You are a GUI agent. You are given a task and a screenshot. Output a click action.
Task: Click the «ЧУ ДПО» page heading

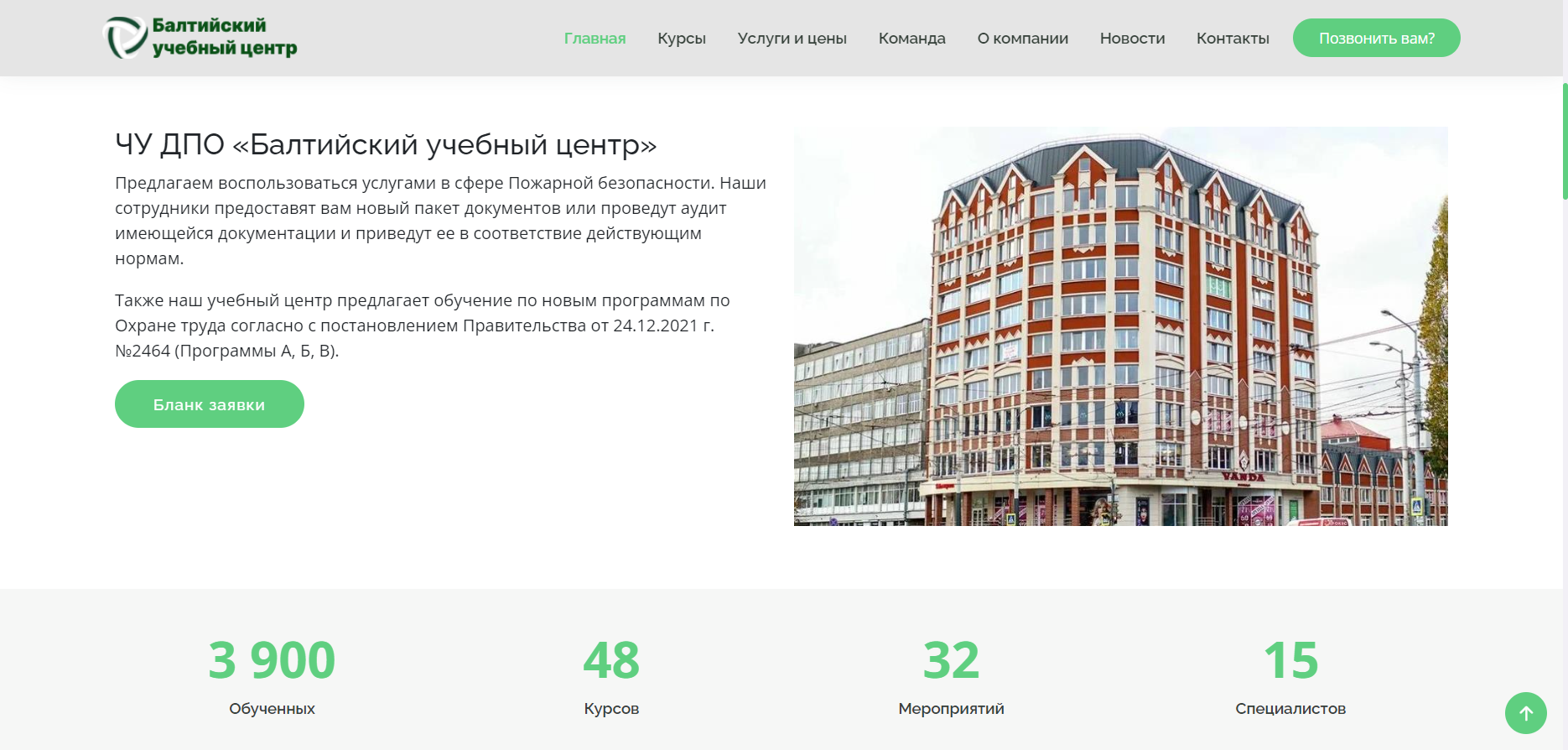click(x=385, y=144)
